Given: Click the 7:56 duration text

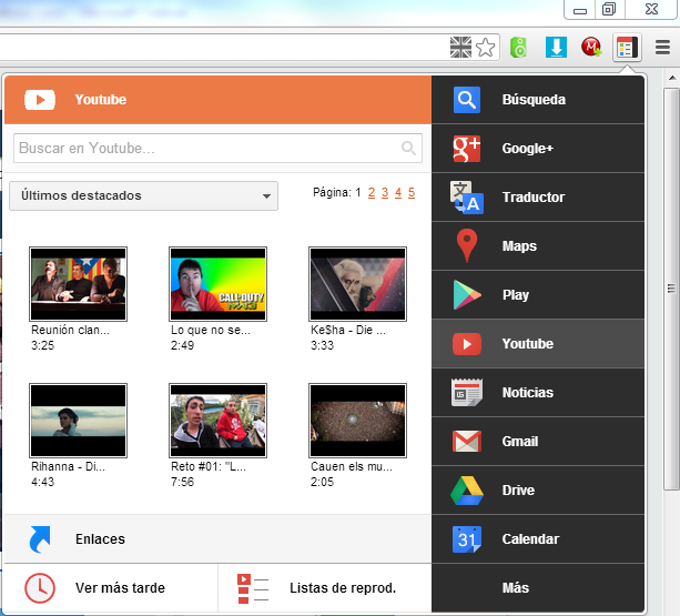Looking at the screenshot, I should click(182, 482).
